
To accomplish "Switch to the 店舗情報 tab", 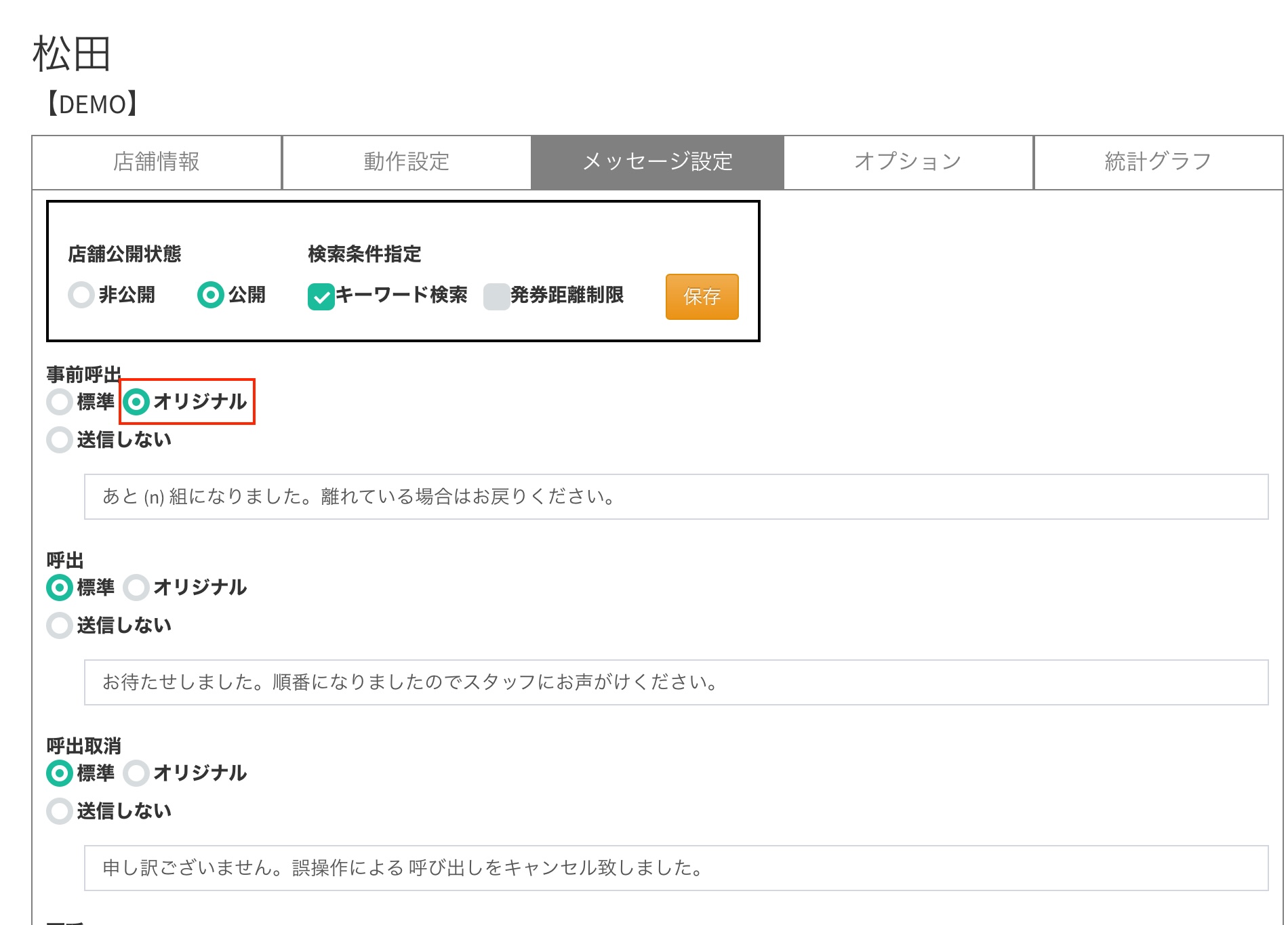I will pos(157,162).
